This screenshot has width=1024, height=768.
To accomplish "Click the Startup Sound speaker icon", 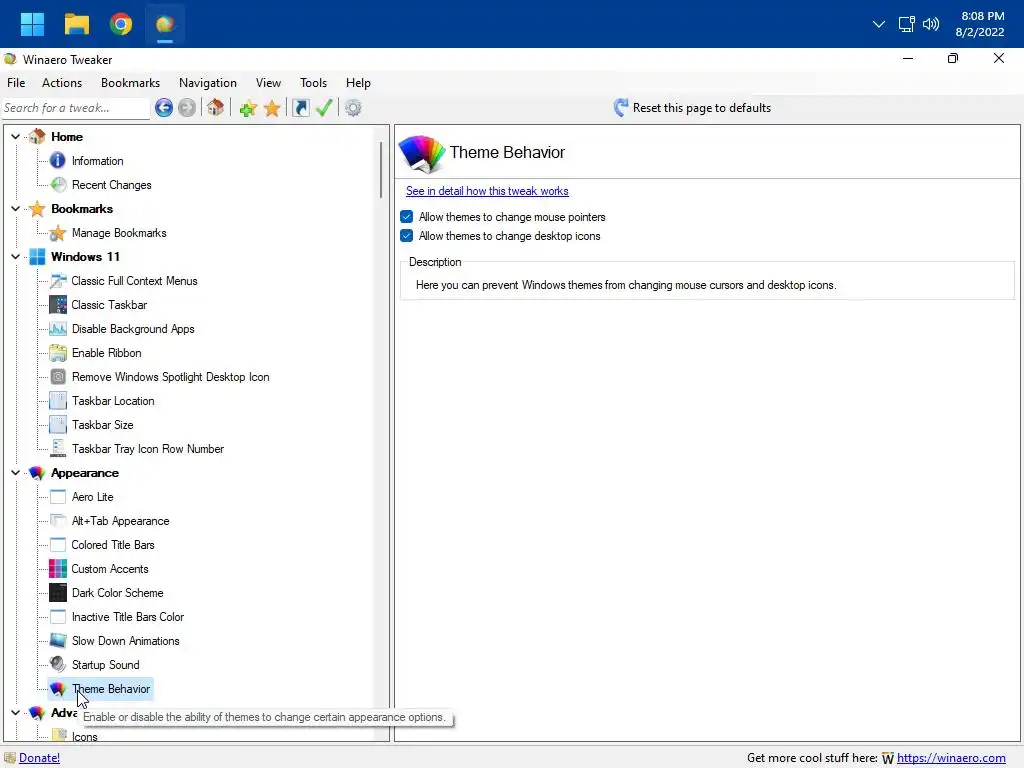I will [x=57, y=665].
